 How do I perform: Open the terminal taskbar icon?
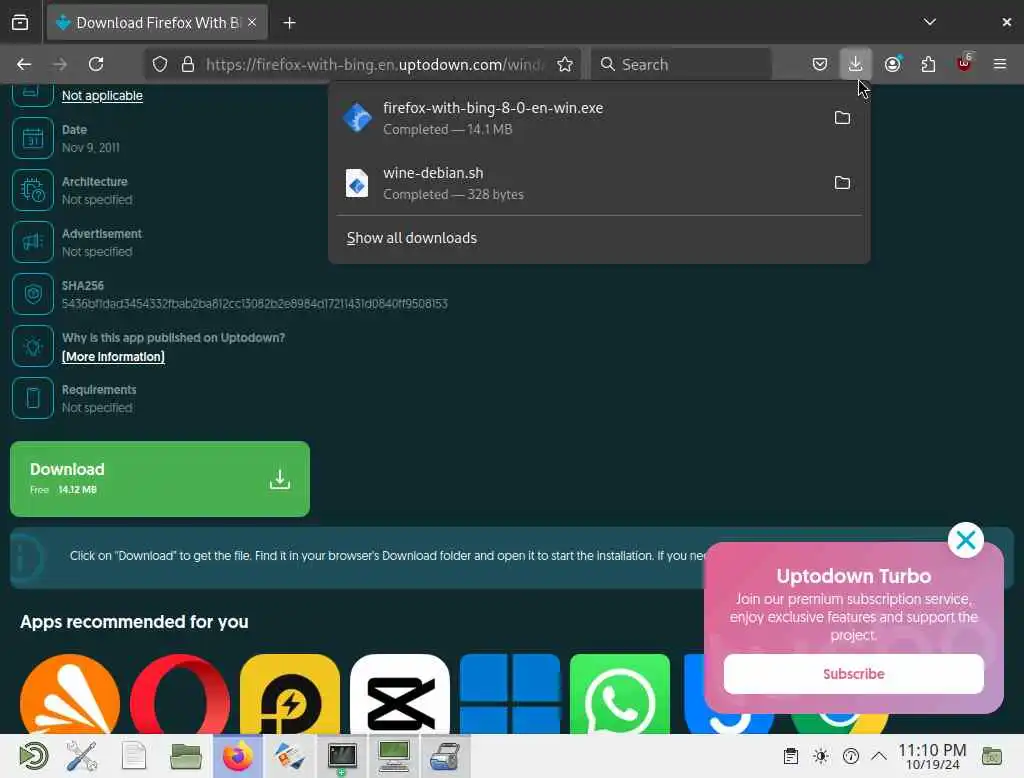tap(342, 756)
